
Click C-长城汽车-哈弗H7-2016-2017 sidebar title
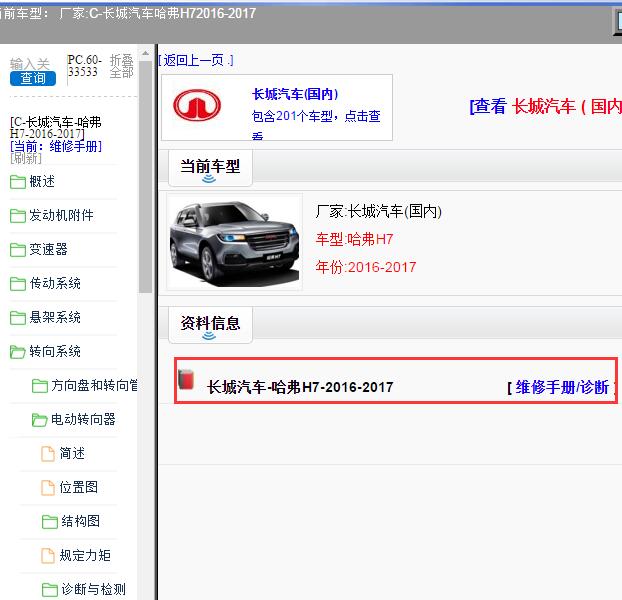coord(55,127)
